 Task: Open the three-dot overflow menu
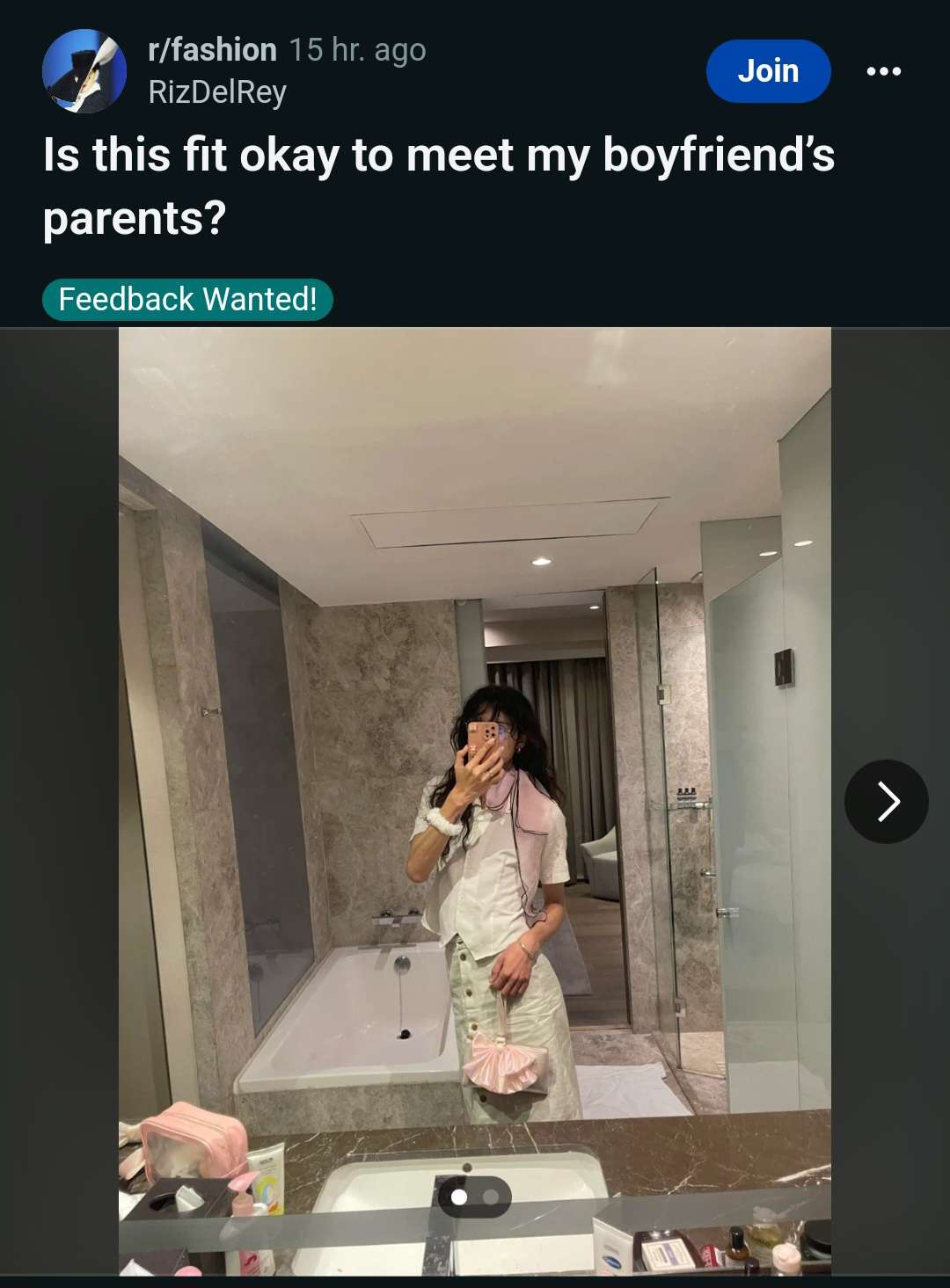[x=883, y=71]
